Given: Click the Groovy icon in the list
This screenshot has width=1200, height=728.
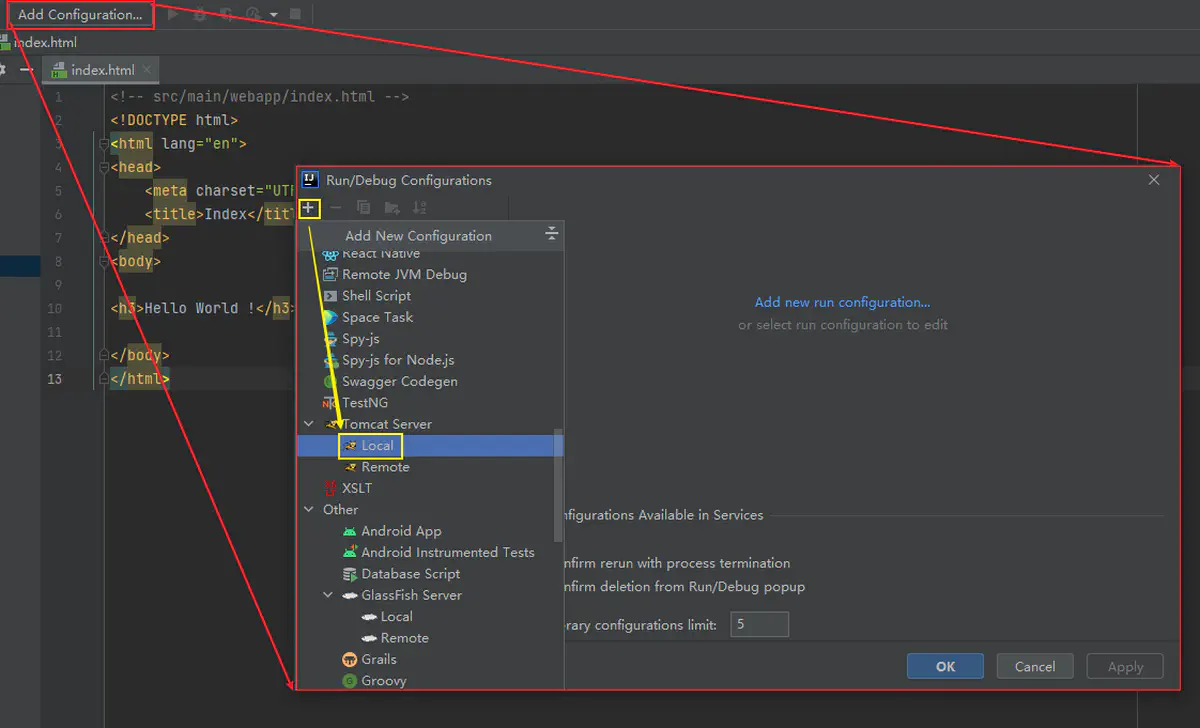Looking at the screenshot, I should [349, 681].
